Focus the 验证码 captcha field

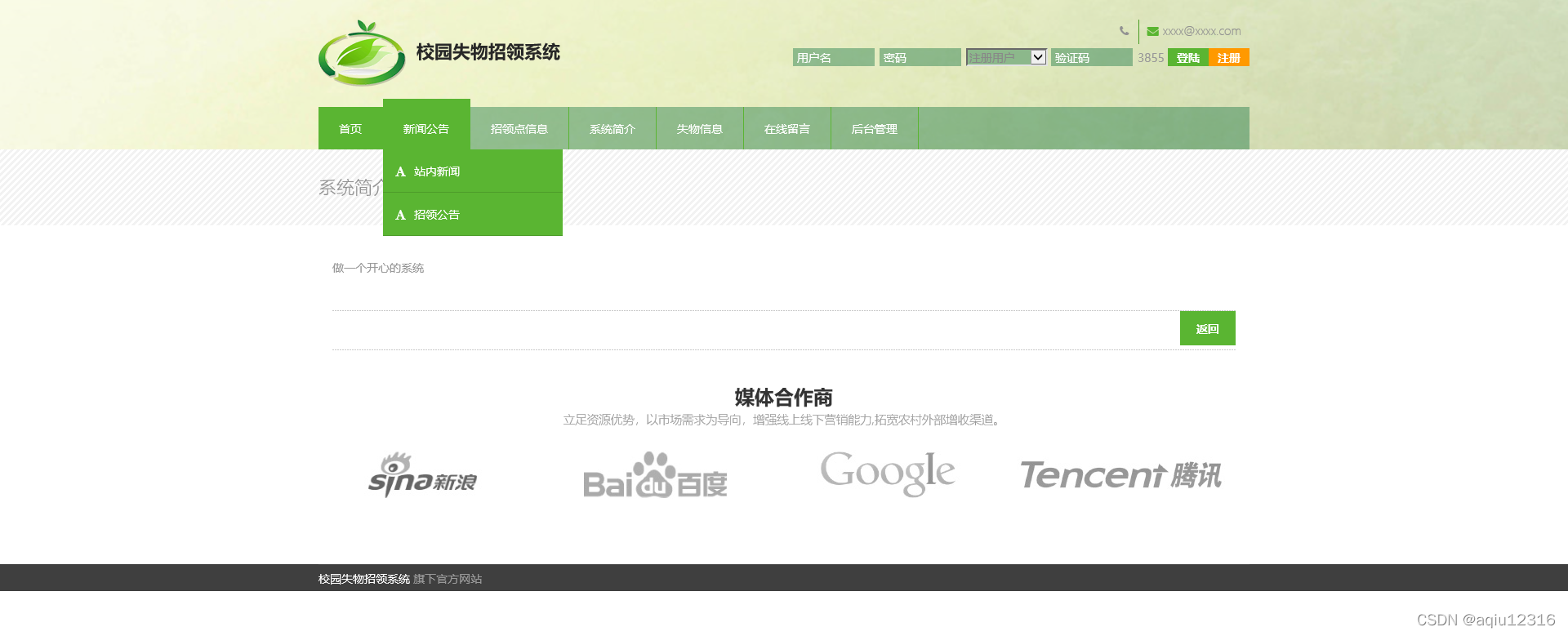1092,57
